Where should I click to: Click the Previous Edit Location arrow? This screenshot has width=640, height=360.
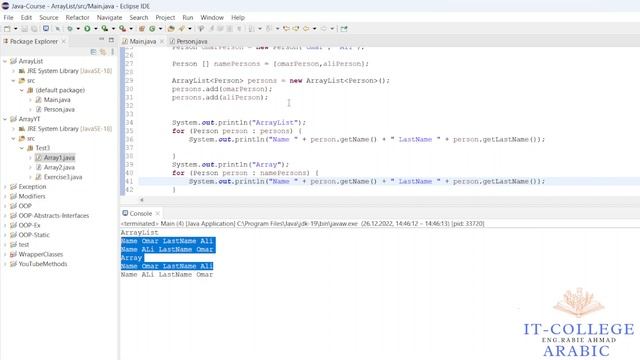pos(286,29)
